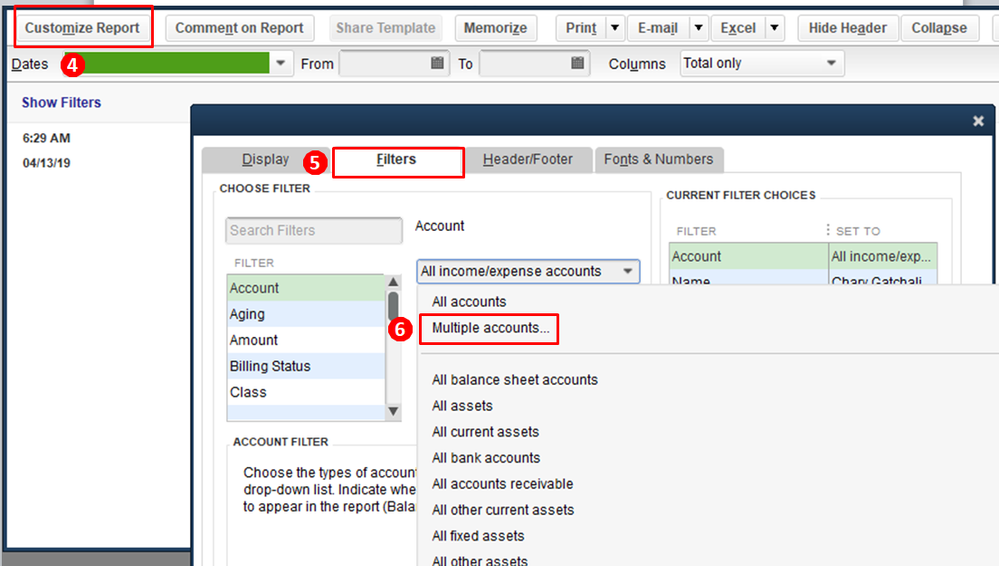This screenshot has width=999, height=566.
Task: Choose Multiple accounts... option
Action: tap(490, 328)
